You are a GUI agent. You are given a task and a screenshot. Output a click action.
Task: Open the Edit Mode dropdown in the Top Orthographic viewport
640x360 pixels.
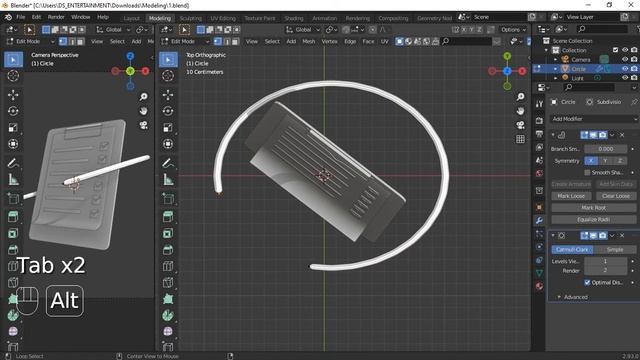[185, 42]
